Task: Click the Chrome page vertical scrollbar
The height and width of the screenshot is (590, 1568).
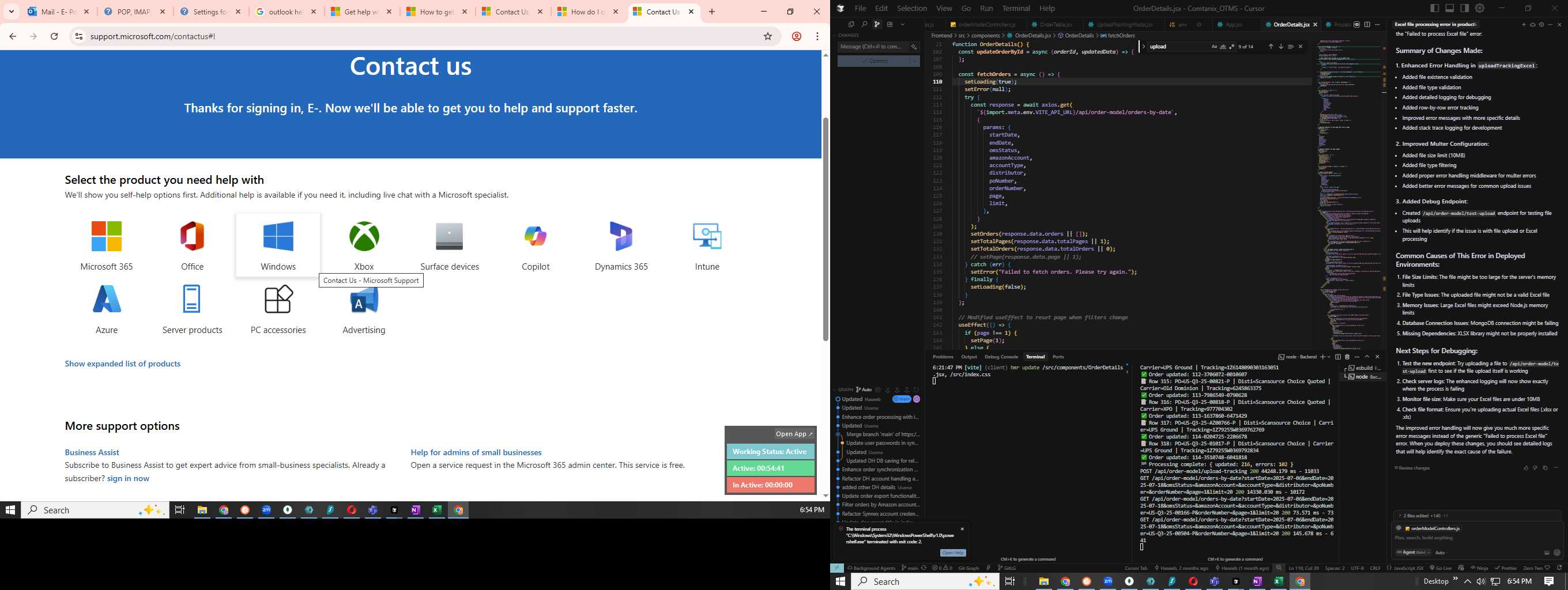Action: 826,229
